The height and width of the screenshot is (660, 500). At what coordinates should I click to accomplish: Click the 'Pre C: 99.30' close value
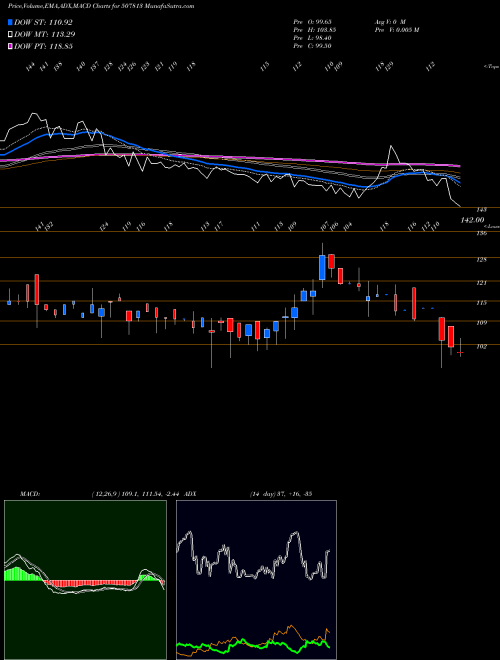[x=313, y=46]
